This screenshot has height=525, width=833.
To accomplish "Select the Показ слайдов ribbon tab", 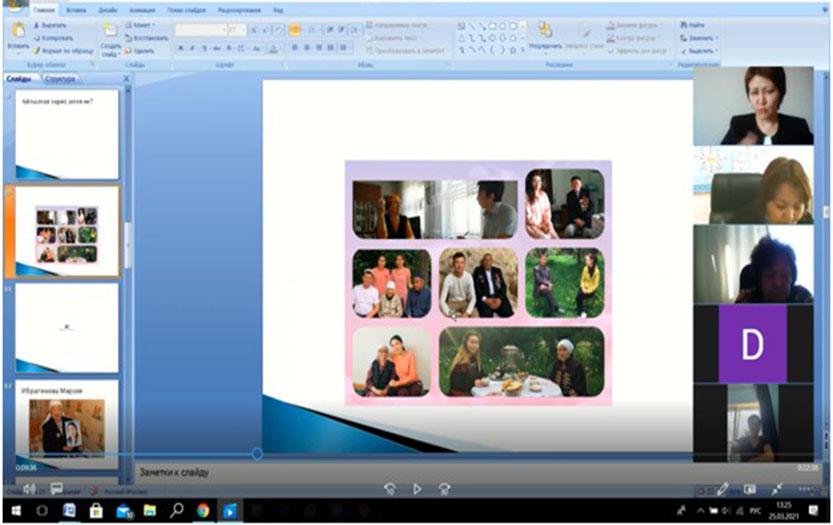I will 186,10.
